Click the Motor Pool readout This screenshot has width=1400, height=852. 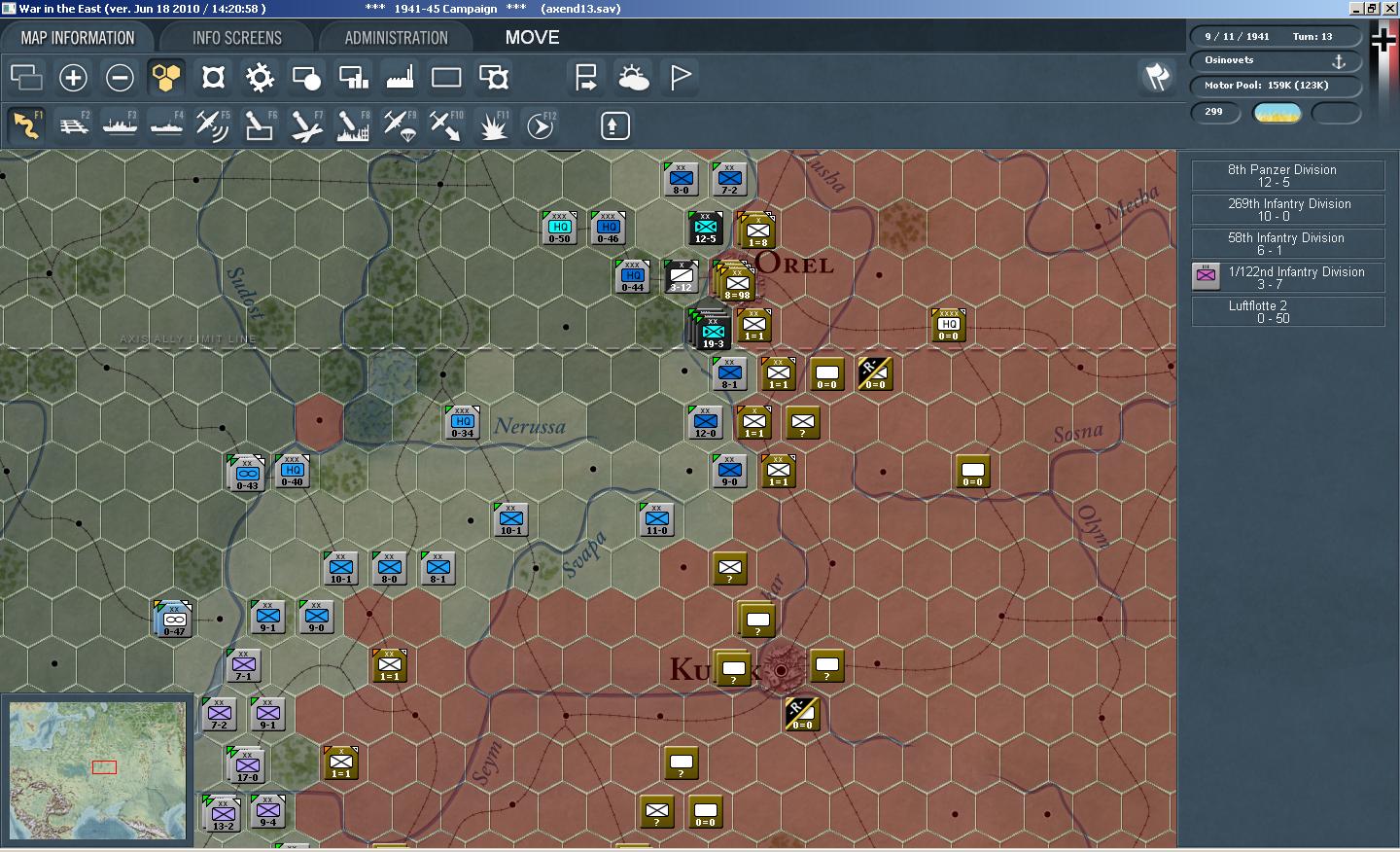click(x=1276, y=85)
